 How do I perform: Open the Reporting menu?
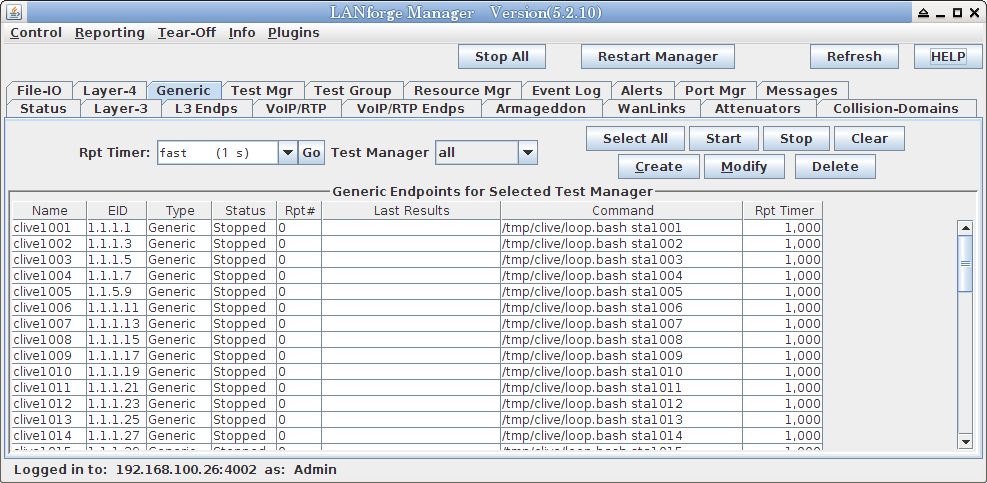110,33
